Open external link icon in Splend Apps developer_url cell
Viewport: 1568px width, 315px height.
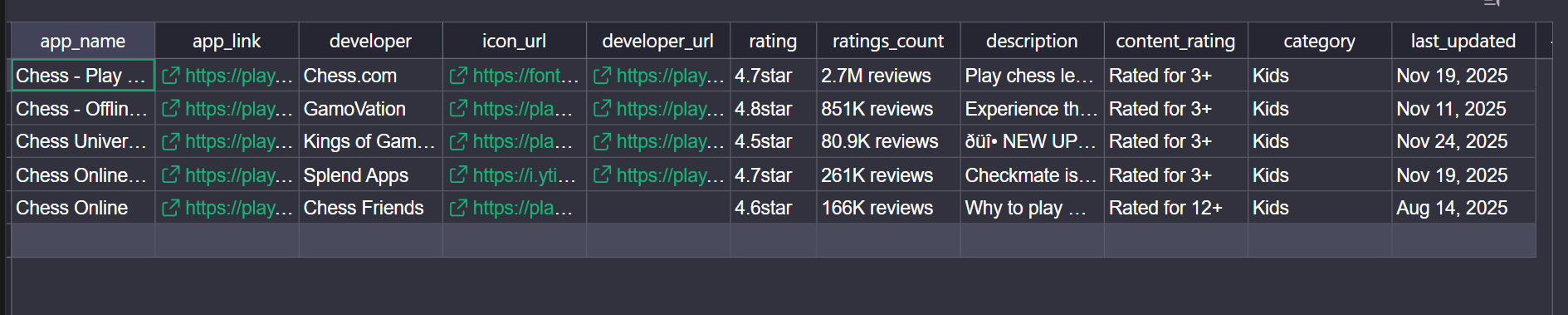tap(602, 175)
